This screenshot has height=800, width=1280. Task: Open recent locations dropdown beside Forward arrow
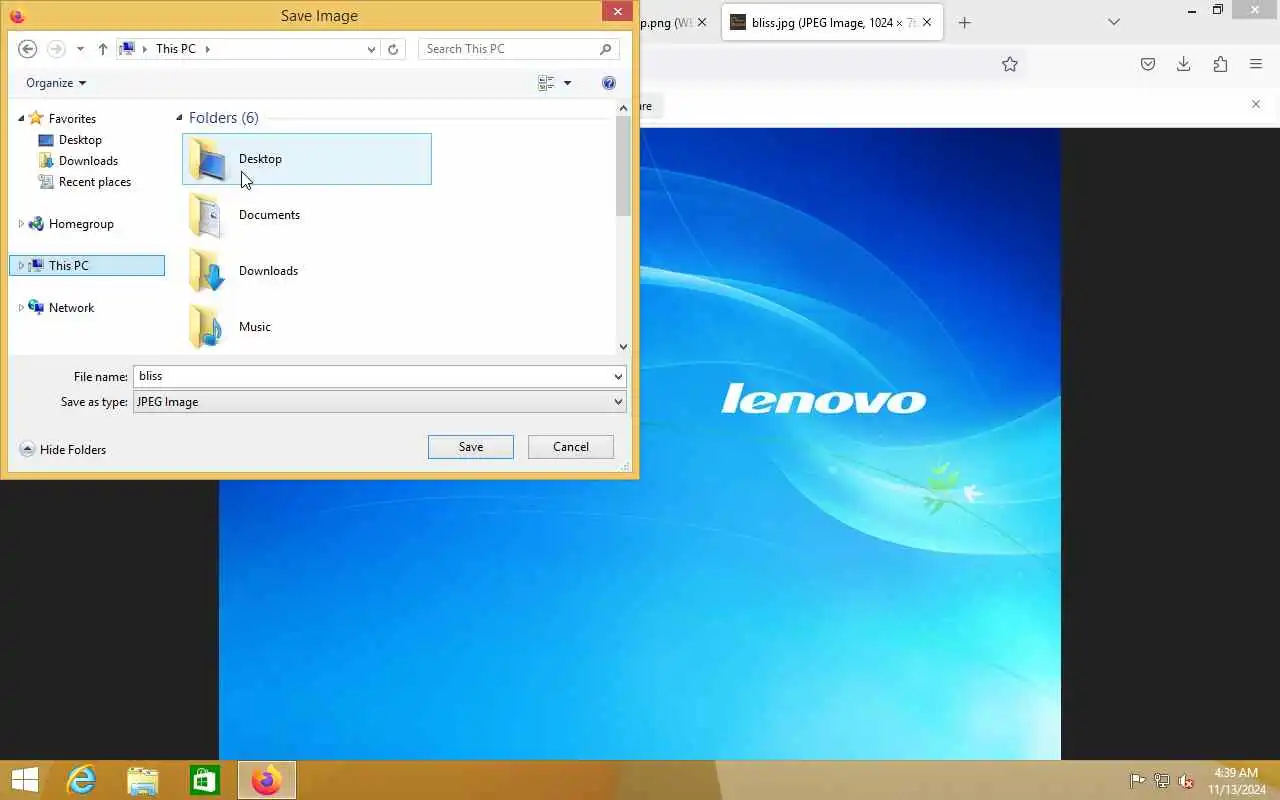(x=80, y=49)
